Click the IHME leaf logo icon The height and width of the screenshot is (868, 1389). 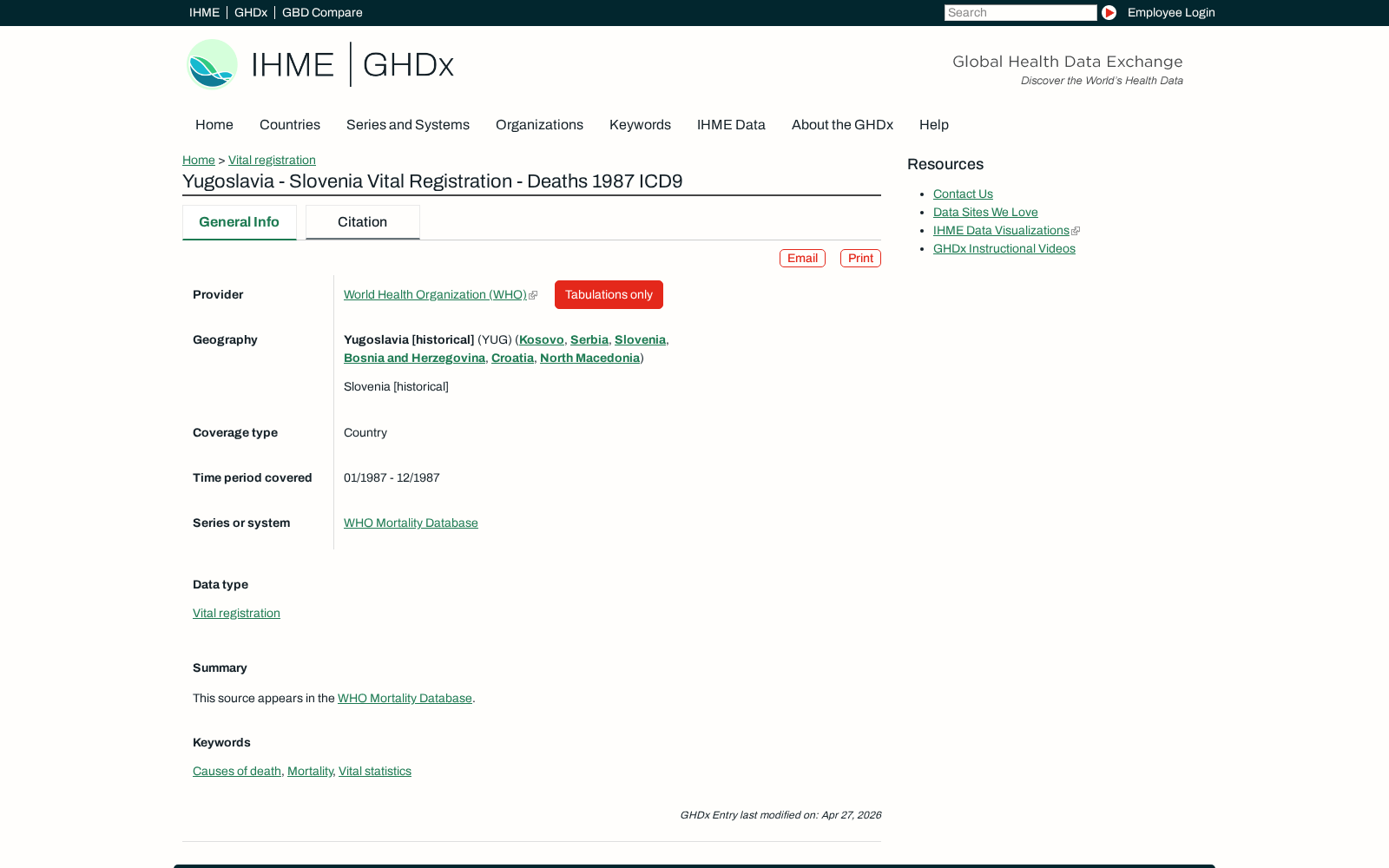click(x=212, y=64)
